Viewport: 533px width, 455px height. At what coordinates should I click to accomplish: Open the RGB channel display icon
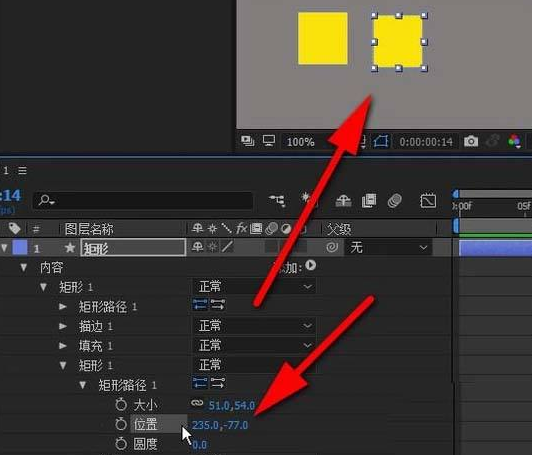(x=514, y=141)
